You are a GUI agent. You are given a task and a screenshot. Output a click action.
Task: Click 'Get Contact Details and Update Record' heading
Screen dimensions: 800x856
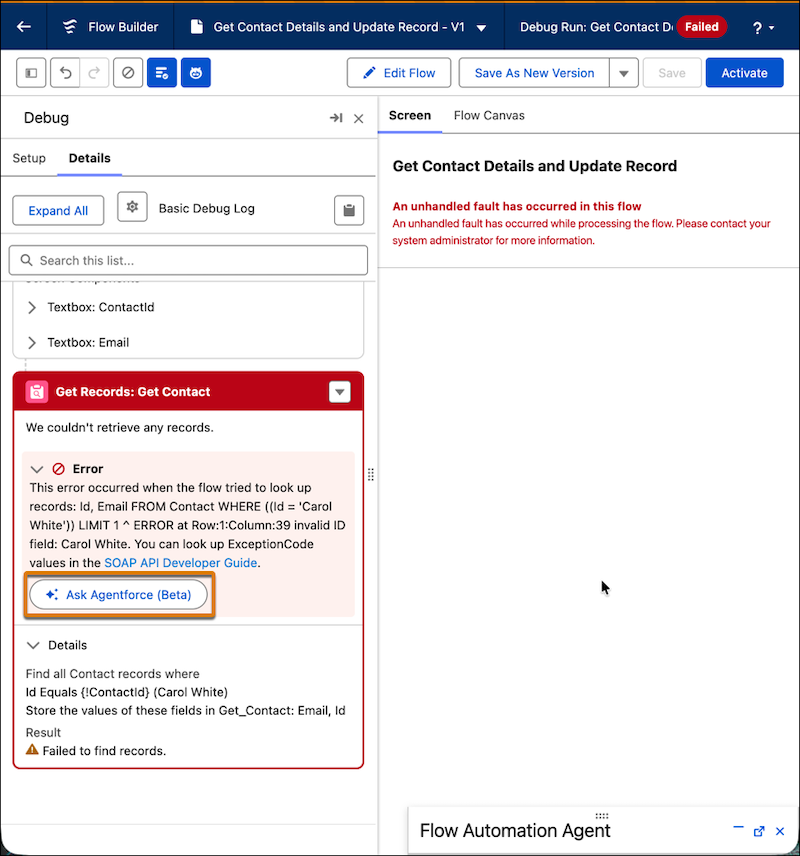[x=535, y=166]
